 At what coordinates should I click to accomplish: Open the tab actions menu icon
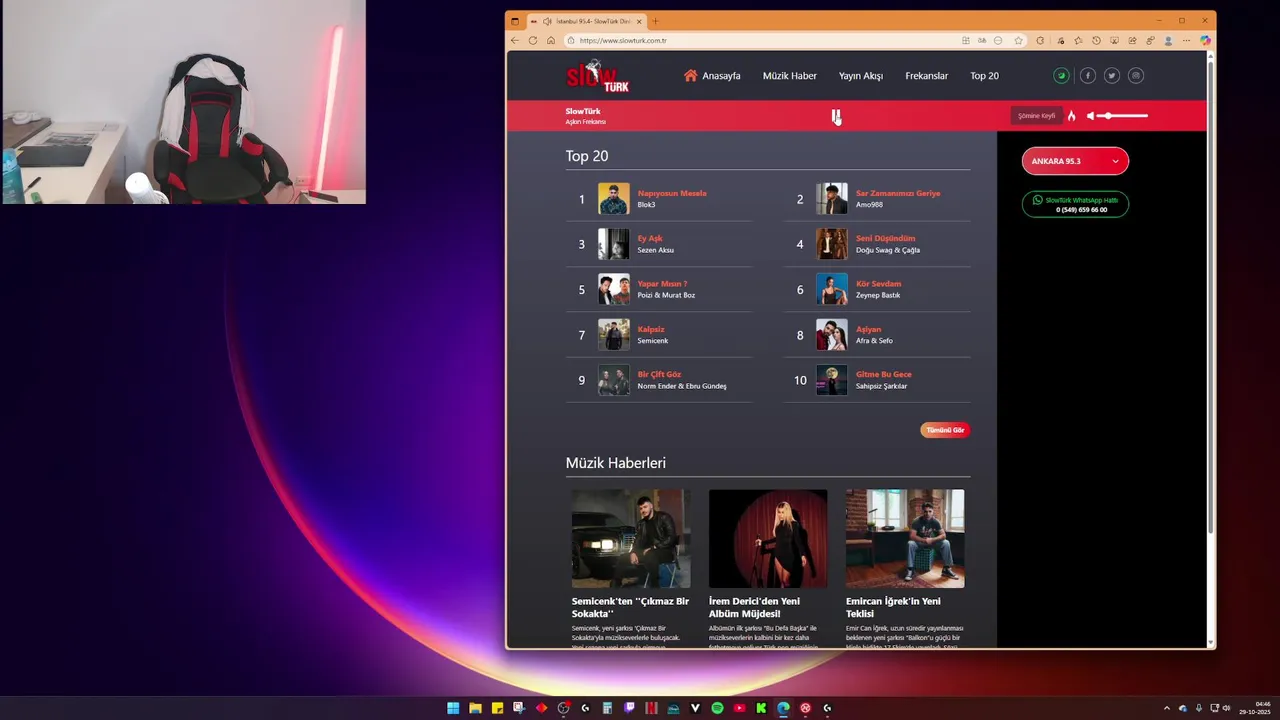point(515,21)
